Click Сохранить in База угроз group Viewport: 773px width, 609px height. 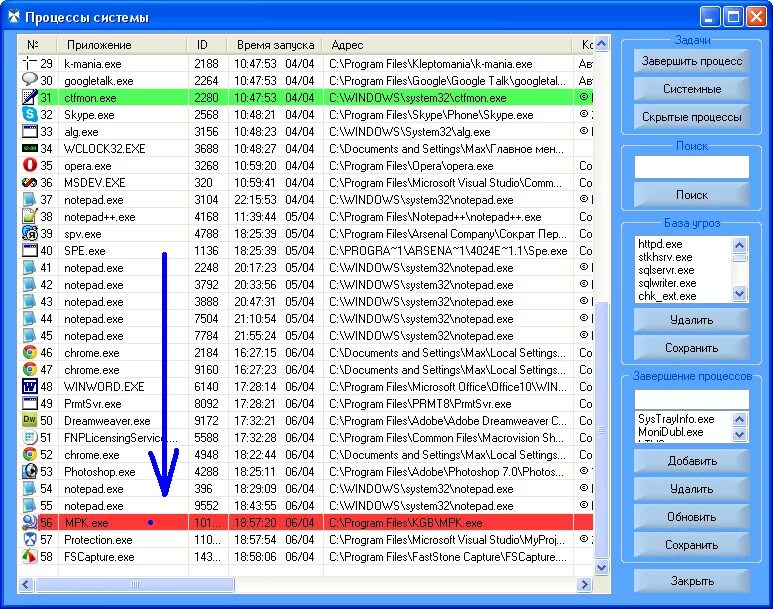691,348
